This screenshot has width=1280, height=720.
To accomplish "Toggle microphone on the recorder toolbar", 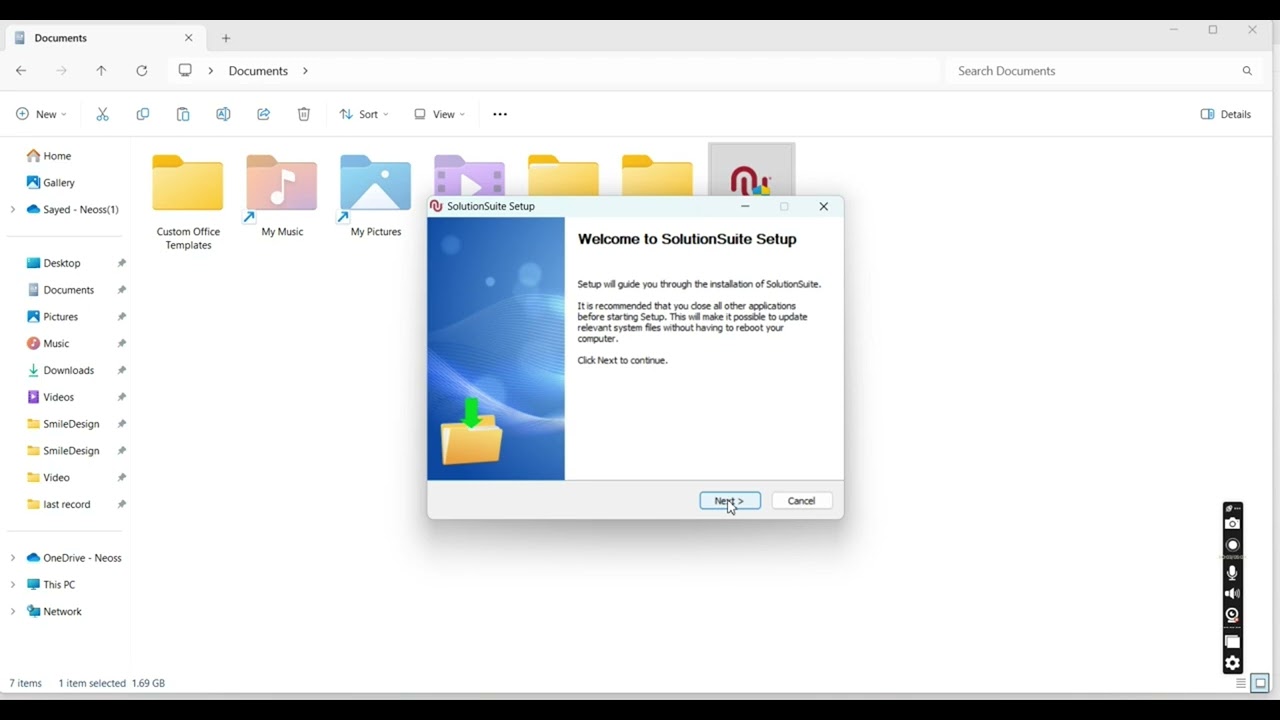I will (1233, 572).
